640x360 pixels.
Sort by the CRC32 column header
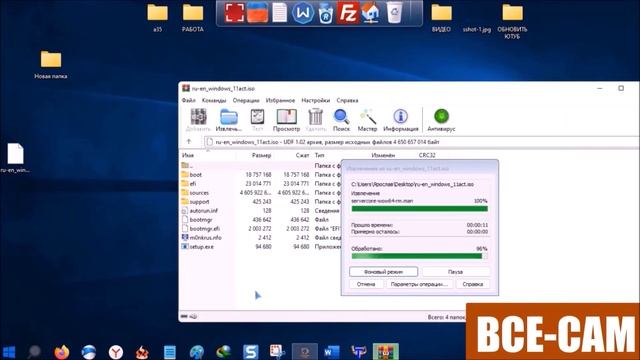coord(427,155)
